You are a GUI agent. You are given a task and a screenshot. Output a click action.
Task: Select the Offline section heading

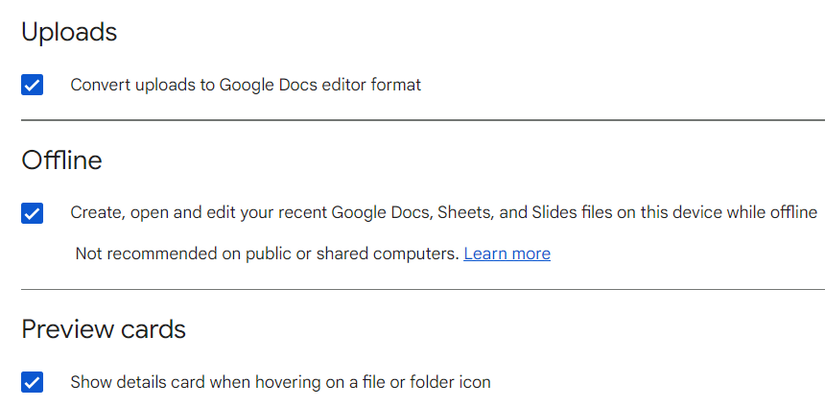[x=62, y=160]
